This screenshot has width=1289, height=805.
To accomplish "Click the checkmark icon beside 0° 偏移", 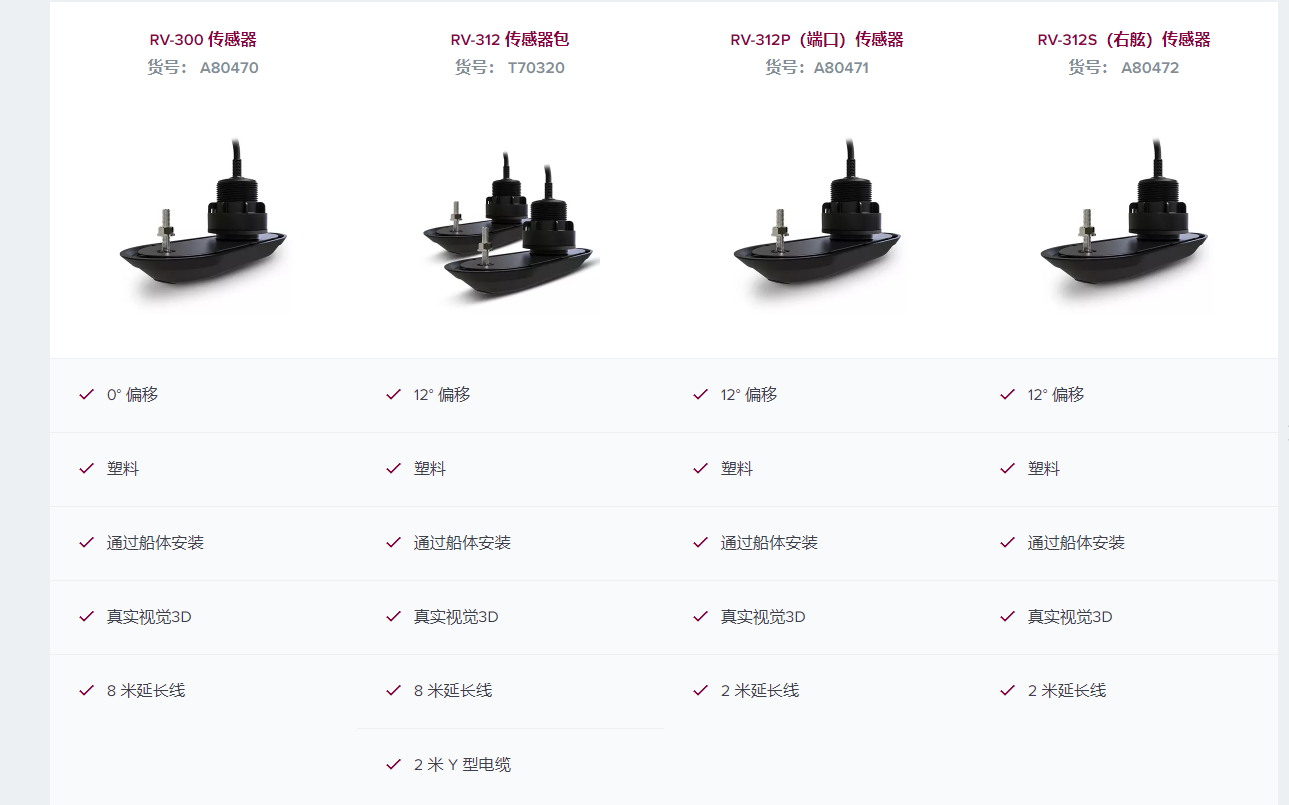I will click(86, 395).
